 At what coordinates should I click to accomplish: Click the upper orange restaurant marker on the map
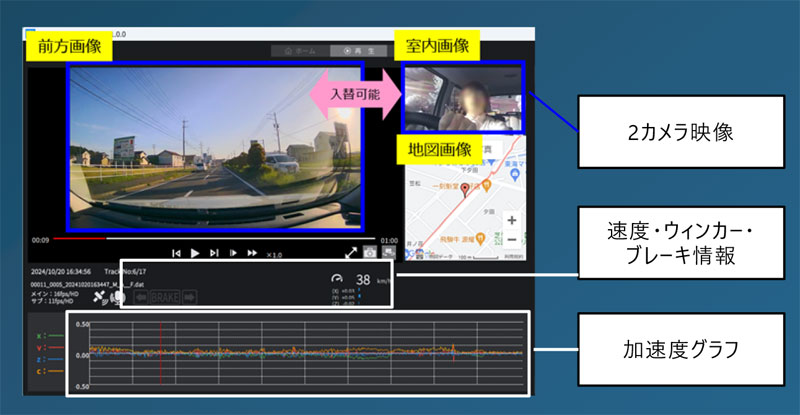(486, 185)
